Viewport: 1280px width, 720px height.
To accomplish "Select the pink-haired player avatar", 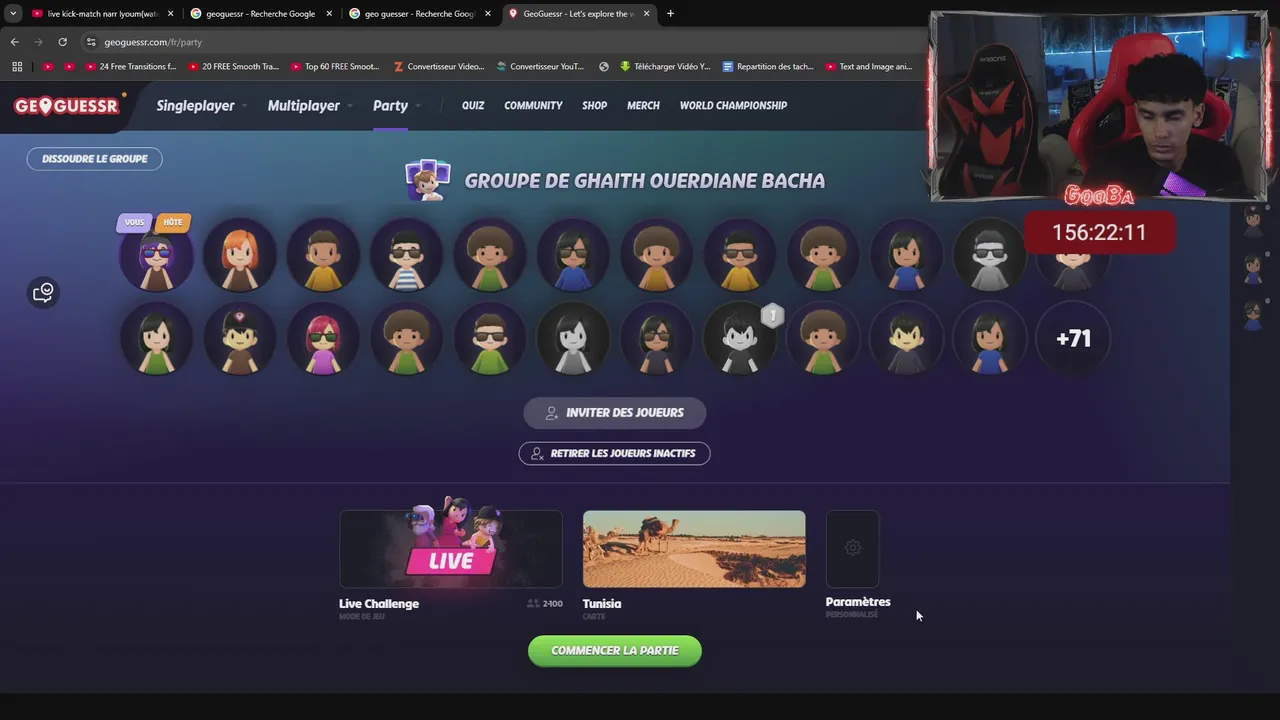I will [323, 338].
